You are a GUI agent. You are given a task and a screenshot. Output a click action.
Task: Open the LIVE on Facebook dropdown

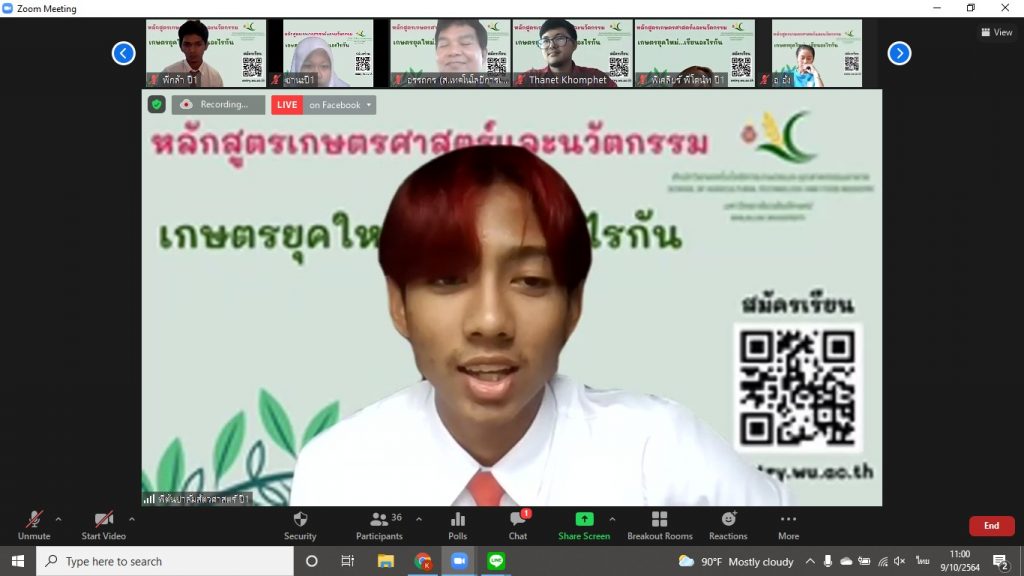pos(340,105)
